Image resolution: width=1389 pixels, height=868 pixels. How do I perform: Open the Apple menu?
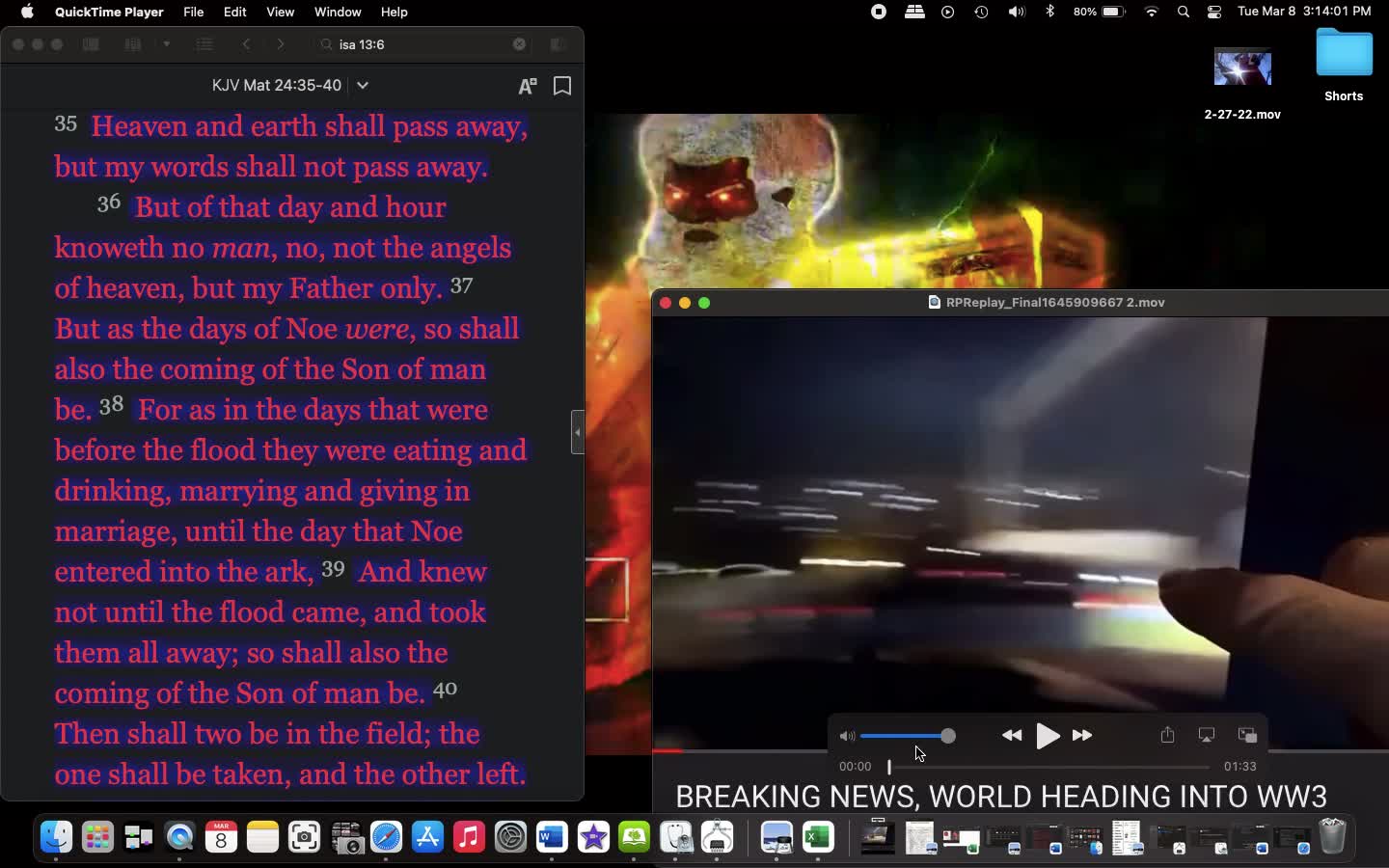[27, 12]
